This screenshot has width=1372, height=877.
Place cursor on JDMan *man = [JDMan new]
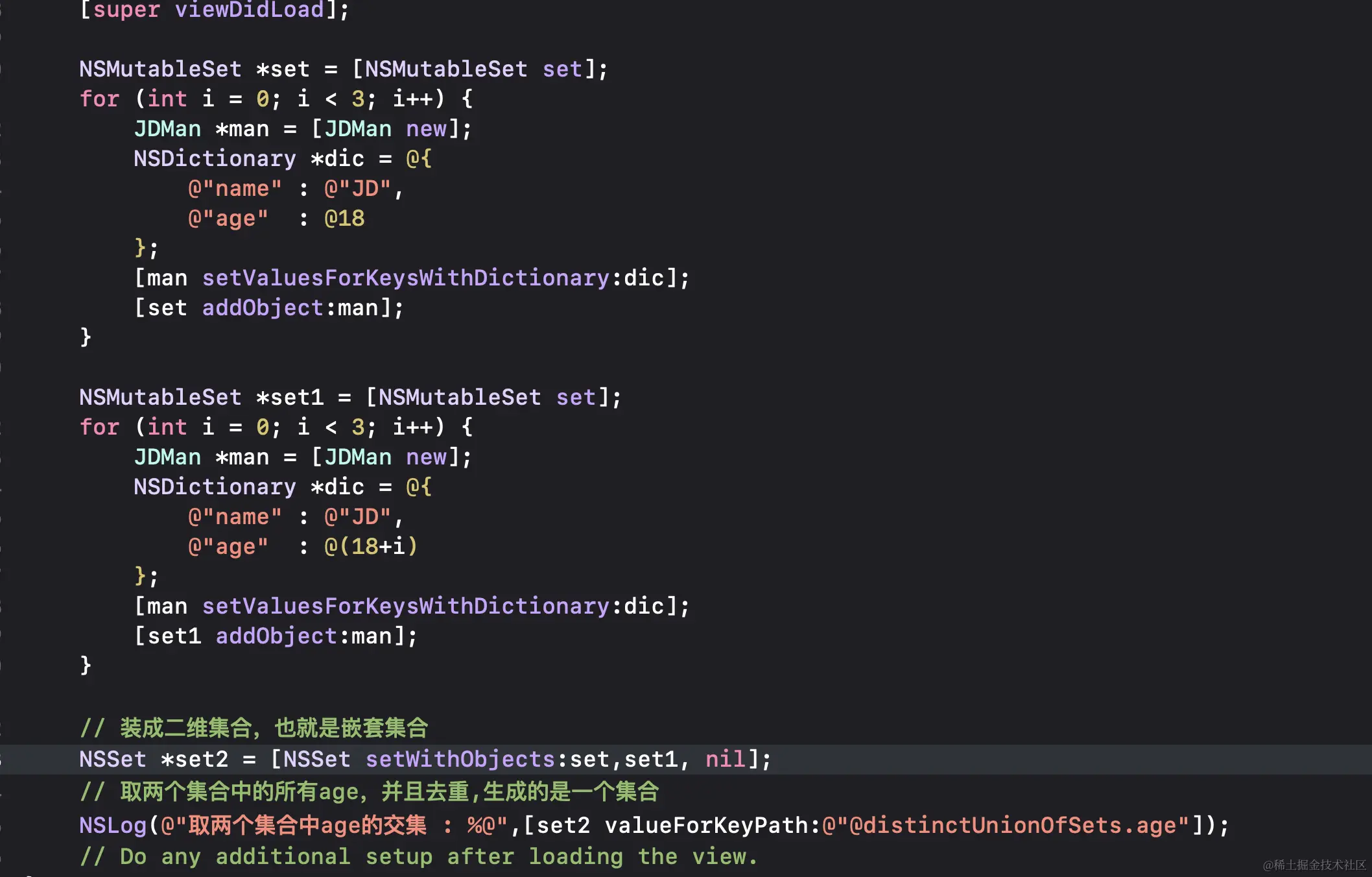[x=302, y=128]
